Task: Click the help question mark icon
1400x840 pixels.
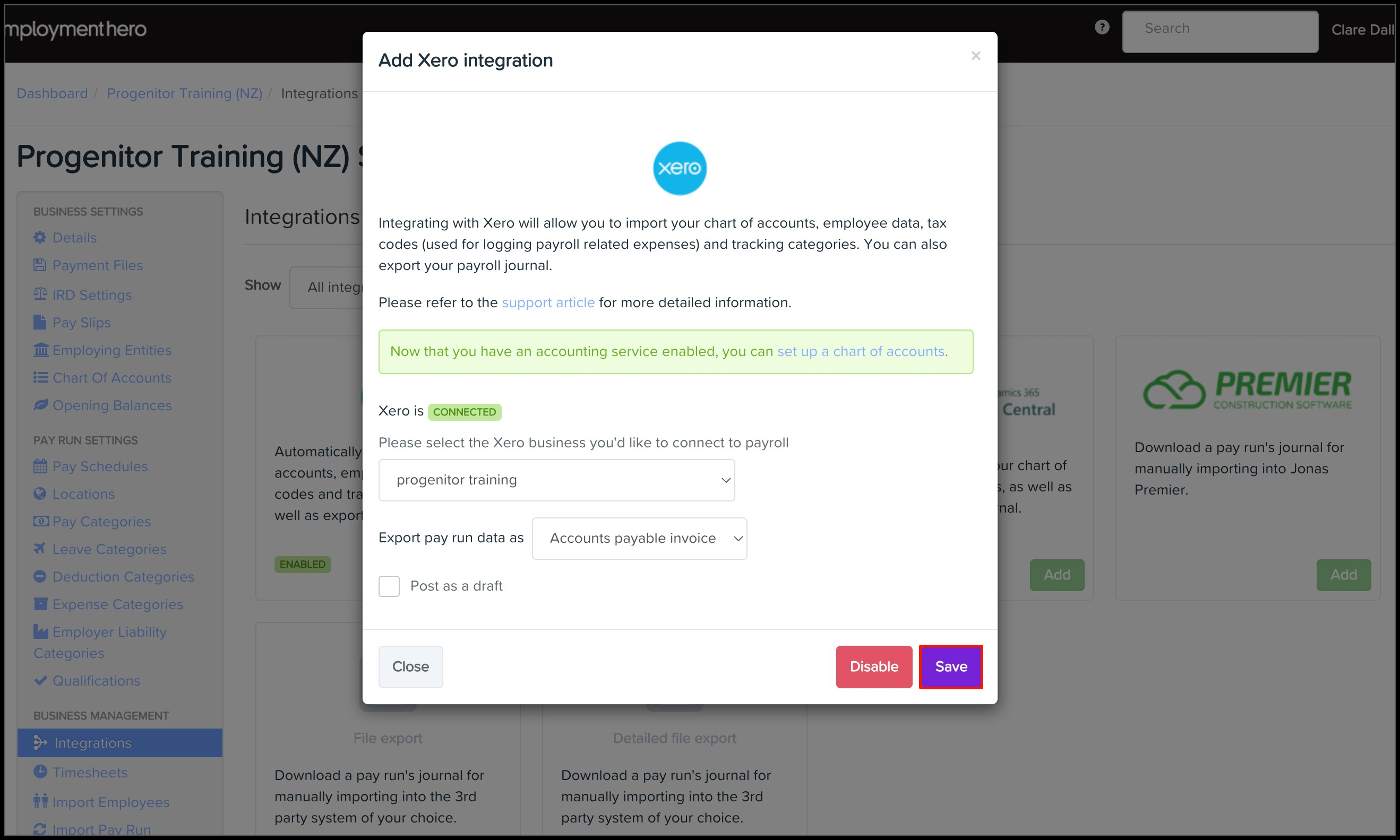Action: coord(1102,27)
